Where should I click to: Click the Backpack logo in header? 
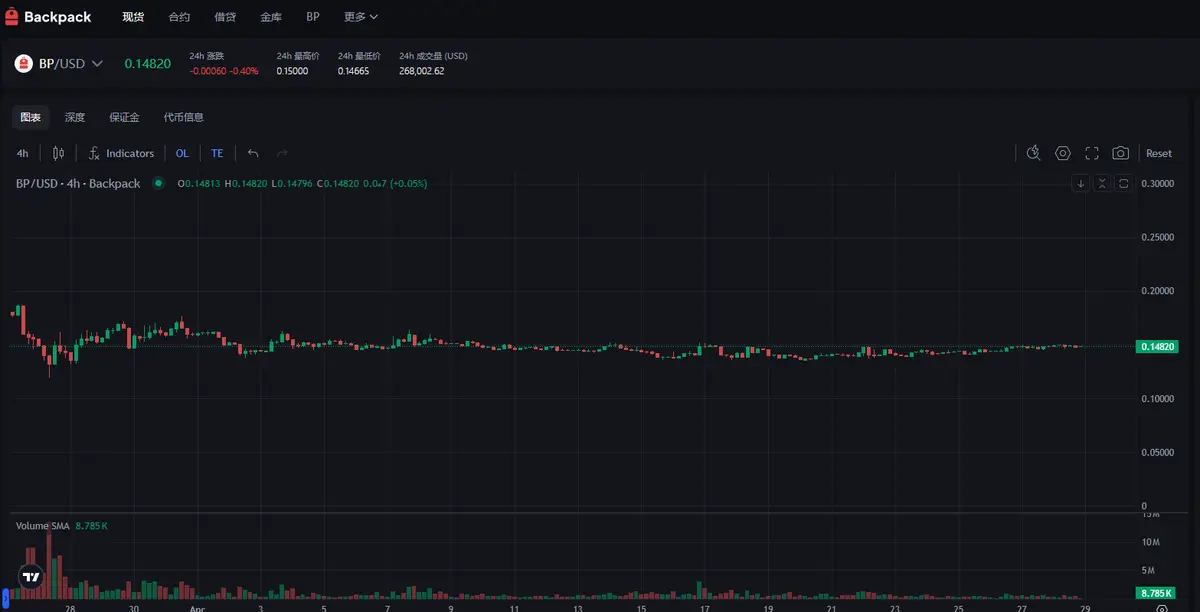point(48,17)
